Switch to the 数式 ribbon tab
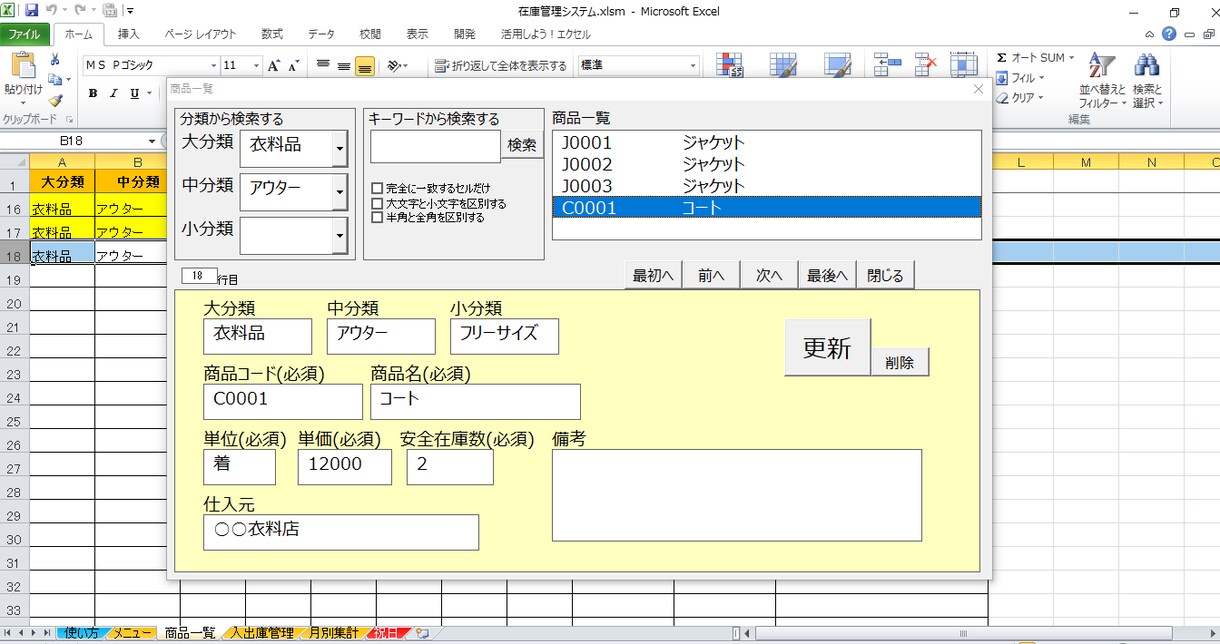The width and height of the screenshot is (1220, 644). click(272, 34)
